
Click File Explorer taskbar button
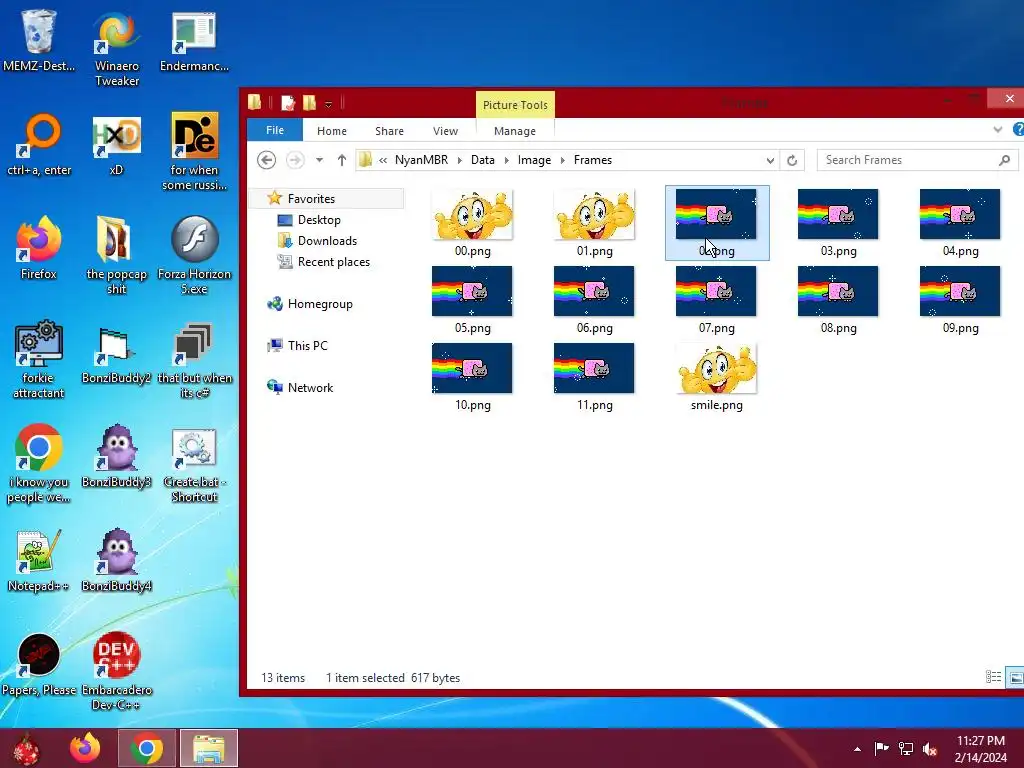(x=209, y=748)
